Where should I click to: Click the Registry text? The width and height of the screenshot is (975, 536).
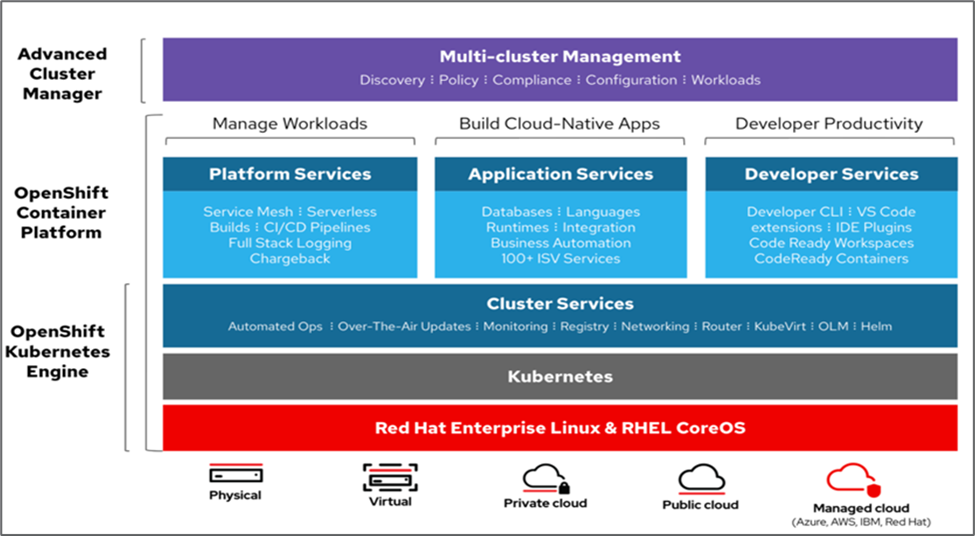click(585, 326)
